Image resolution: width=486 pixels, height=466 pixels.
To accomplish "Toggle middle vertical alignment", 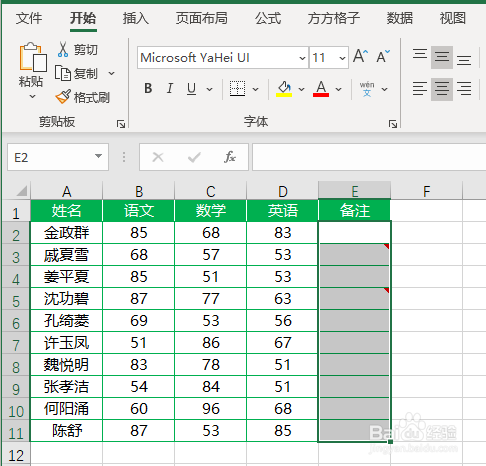I will (442, 58).
